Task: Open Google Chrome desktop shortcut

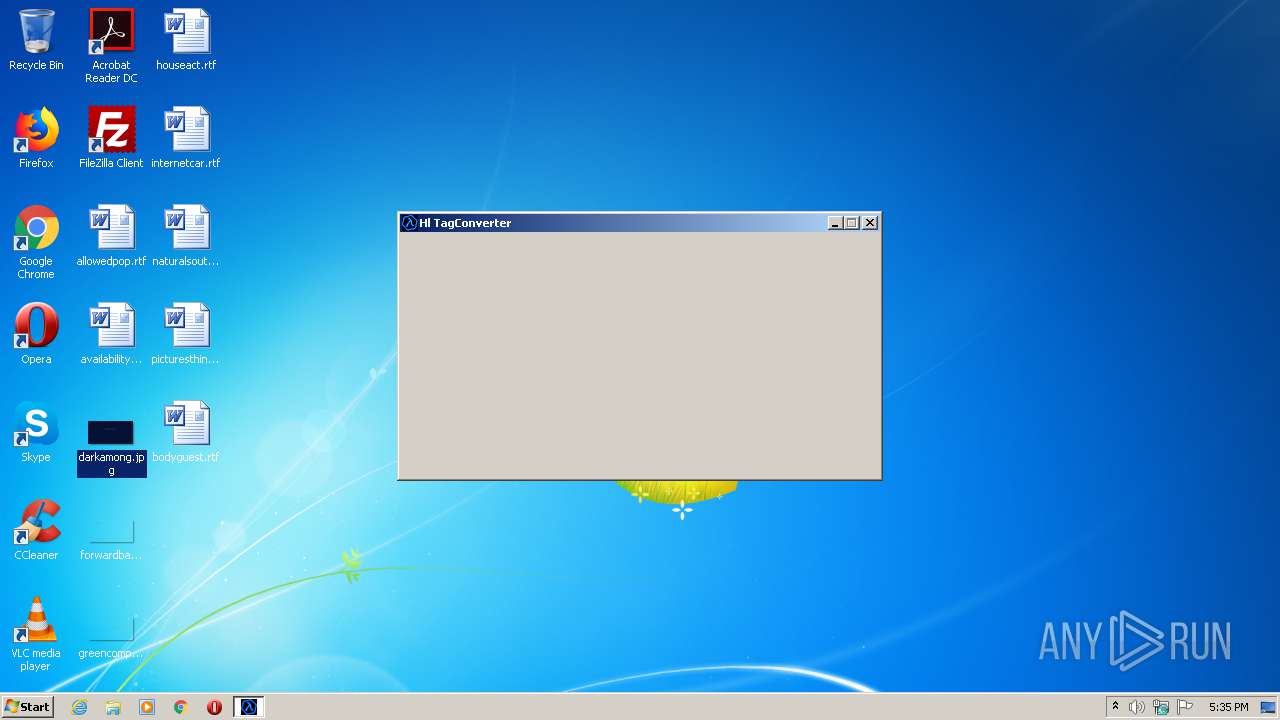Action: 36,242
